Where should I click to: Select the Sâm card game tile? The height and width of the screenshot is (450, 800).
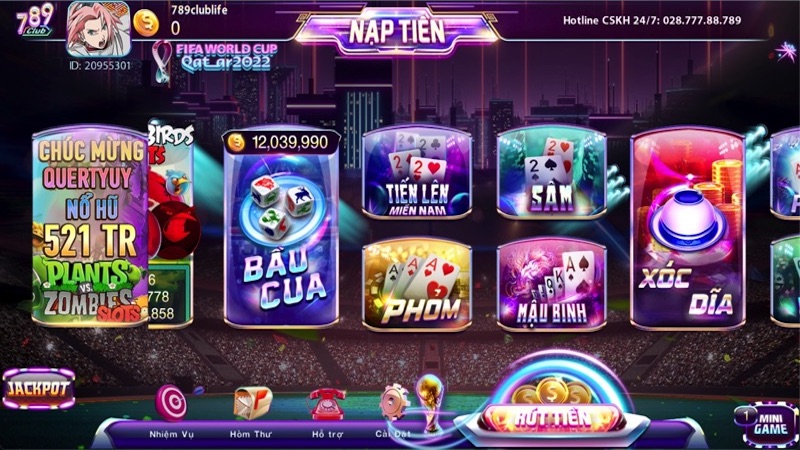pos(552,172)
